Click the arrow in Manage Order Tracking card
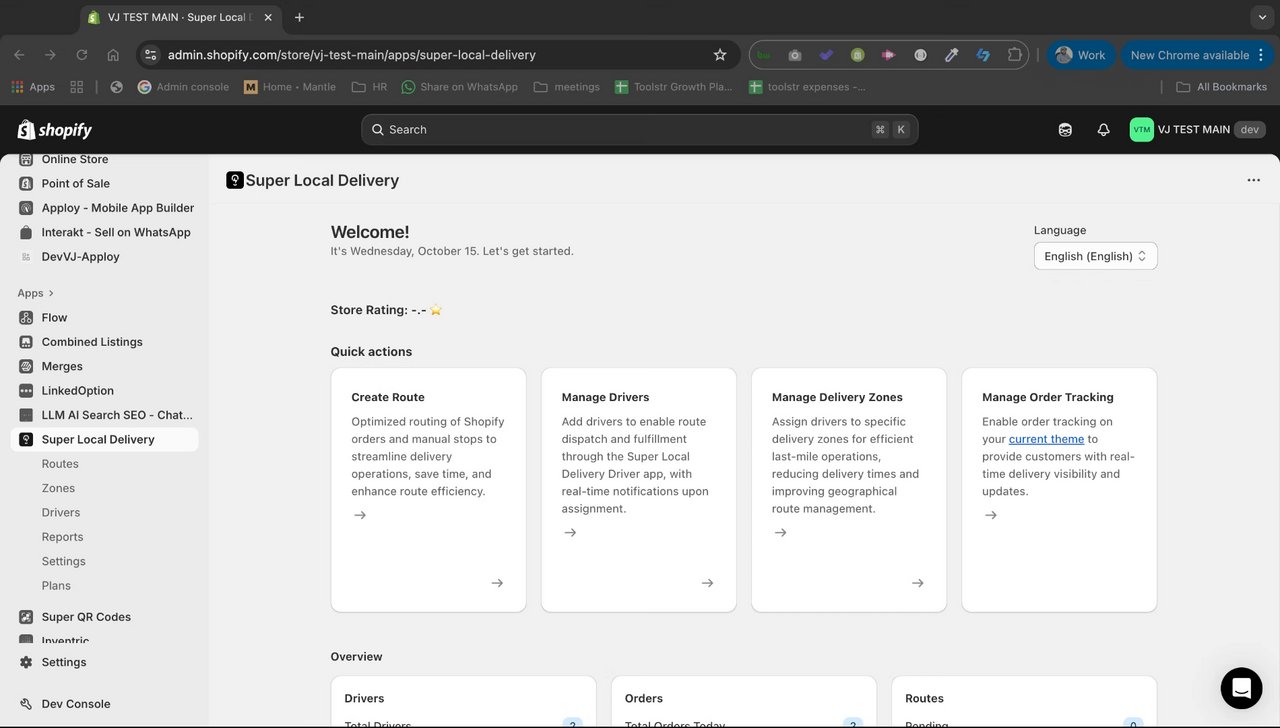The width and height of the screenshot is (1280, 728). (990, 515)
